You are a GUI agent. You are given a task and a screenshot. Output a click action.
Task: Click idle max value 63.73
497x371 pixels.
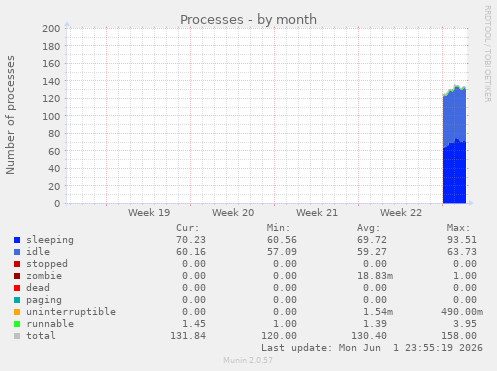pyautogui.click(x=462, y=252)
